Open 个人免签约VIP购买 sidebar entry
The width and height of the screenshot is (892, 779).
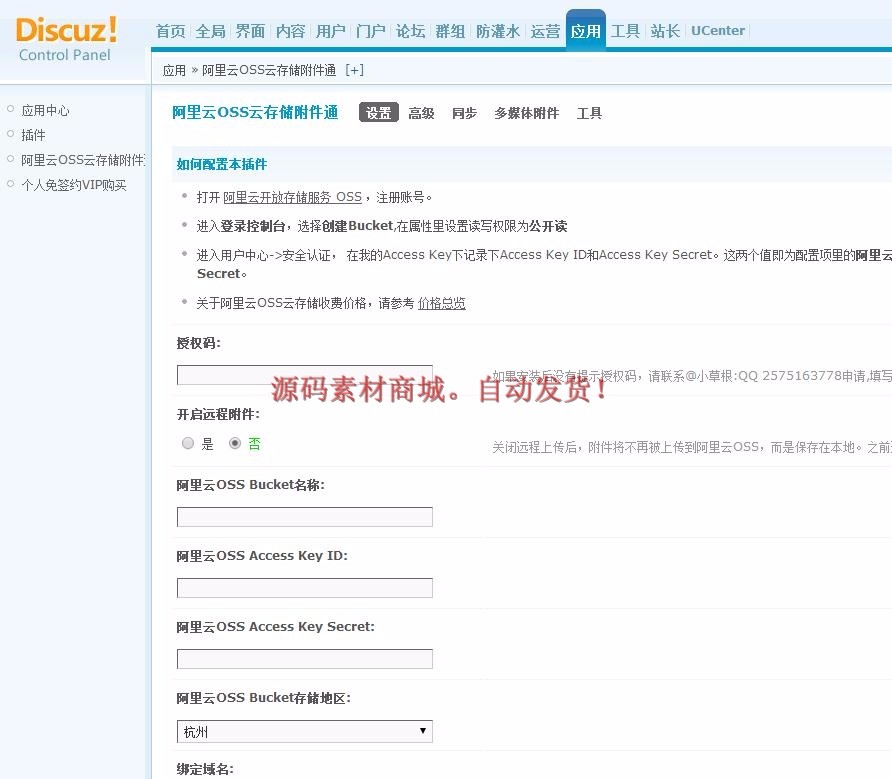click(74, 186)
